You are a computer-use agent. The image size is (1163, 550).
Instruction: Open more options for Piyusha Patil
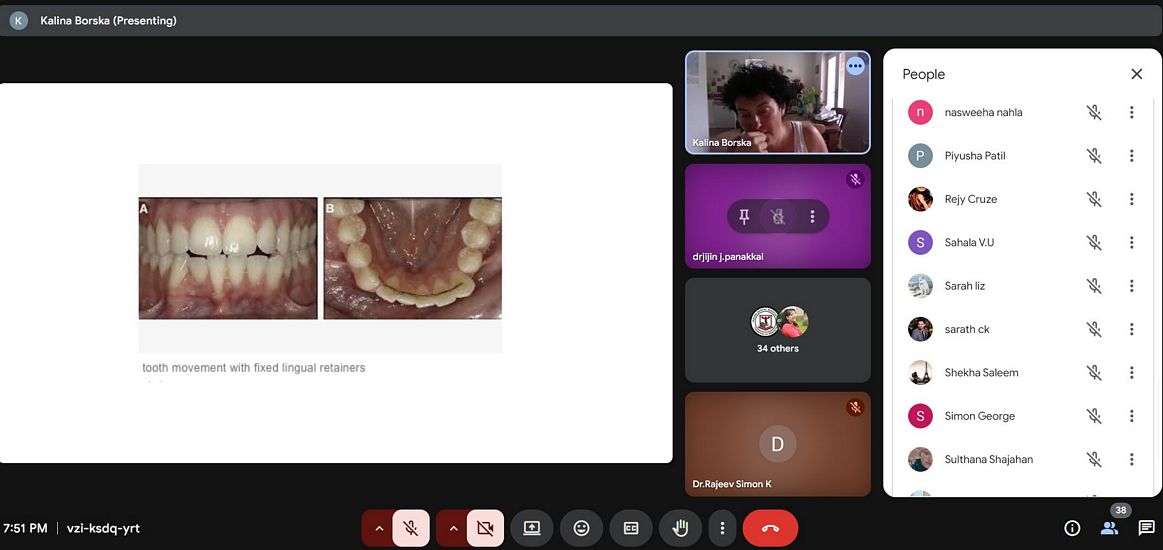point(1132,156)
